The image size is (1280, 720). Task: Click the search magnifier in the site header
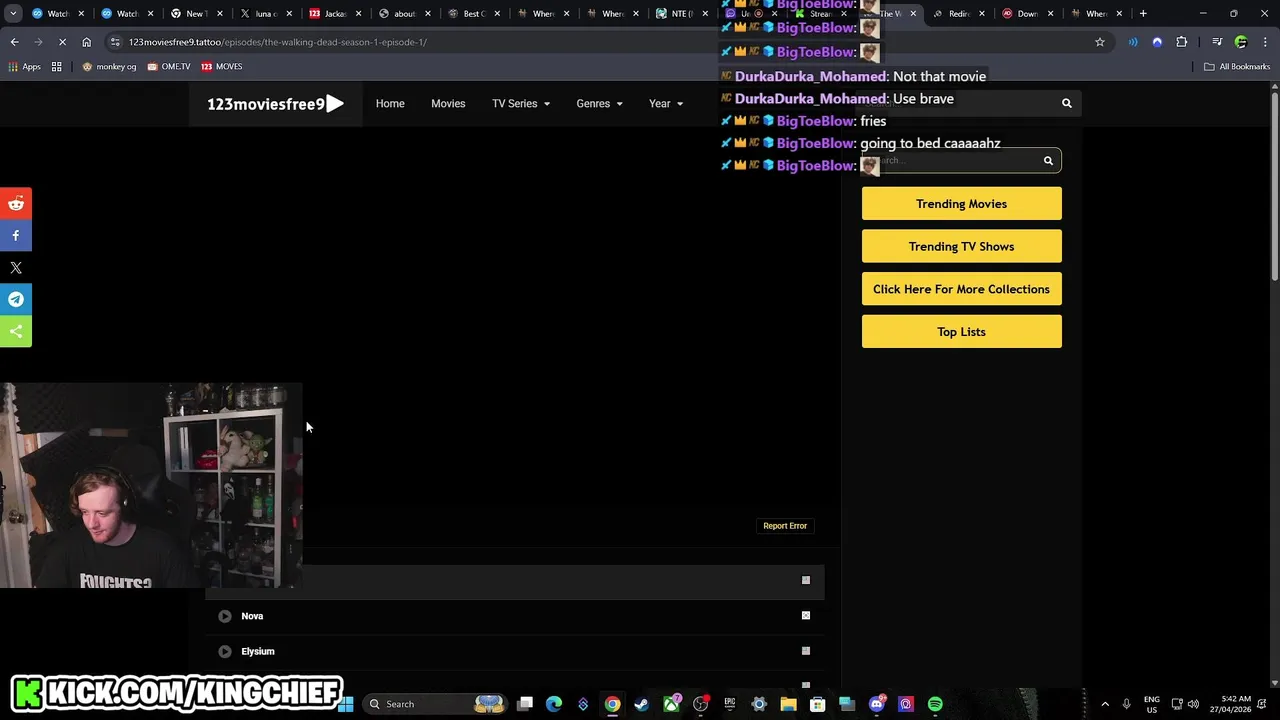[x=1066, y=103]
